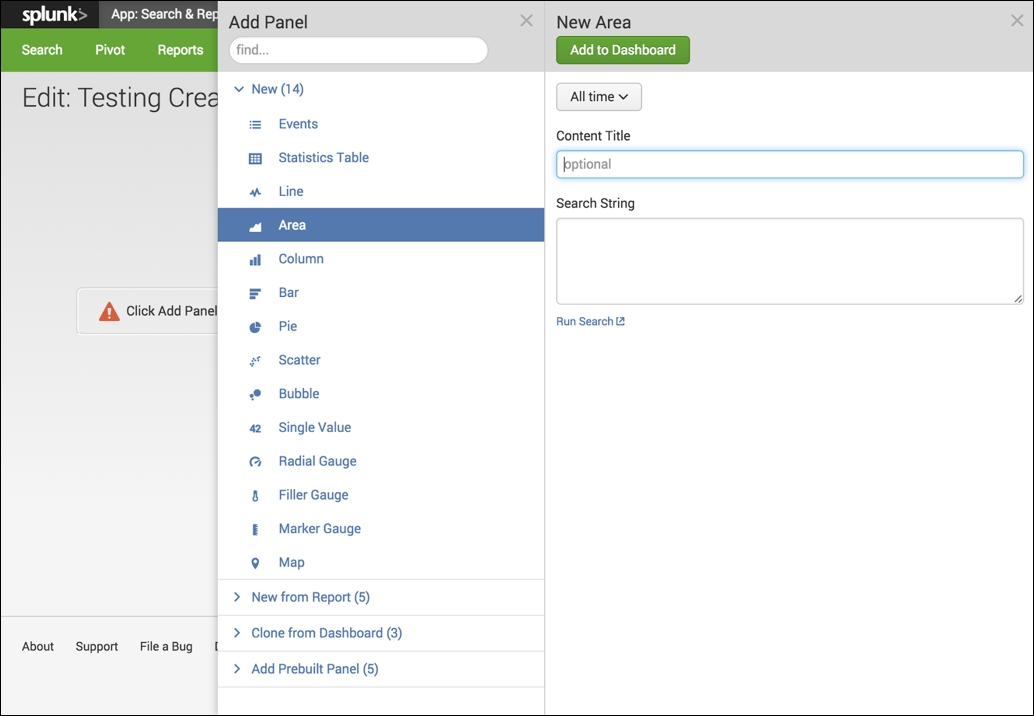This screenshot has height=716, width=1034.
Task: Select the Pie chart panel type
Action: pyautogui.click(x=287, y=326)
